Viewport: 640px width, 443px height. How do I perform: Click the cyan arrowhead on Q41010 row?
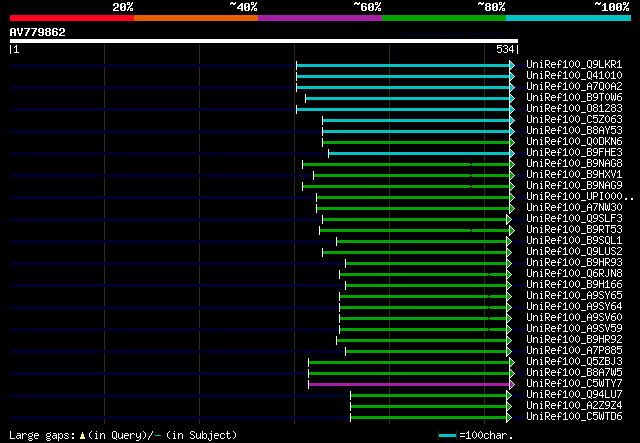point(512,76)
